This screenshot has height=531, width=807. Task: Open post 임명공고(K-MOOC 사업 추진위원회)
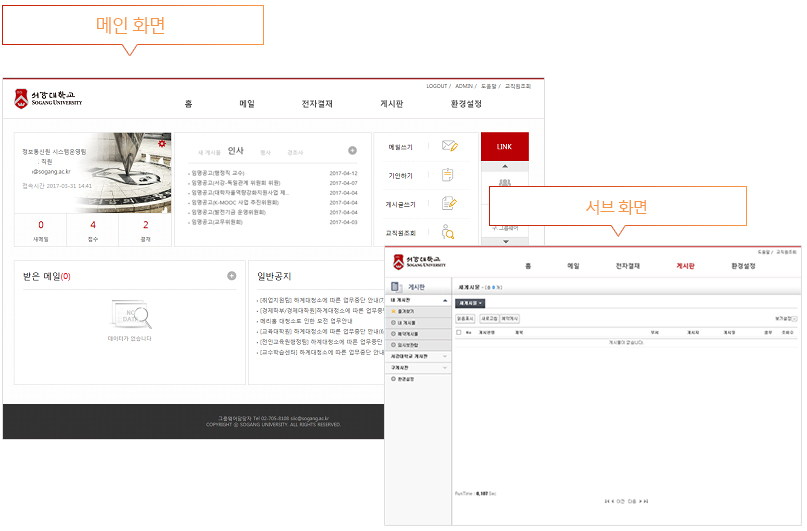pyautogui.click(x=235, y=202)
